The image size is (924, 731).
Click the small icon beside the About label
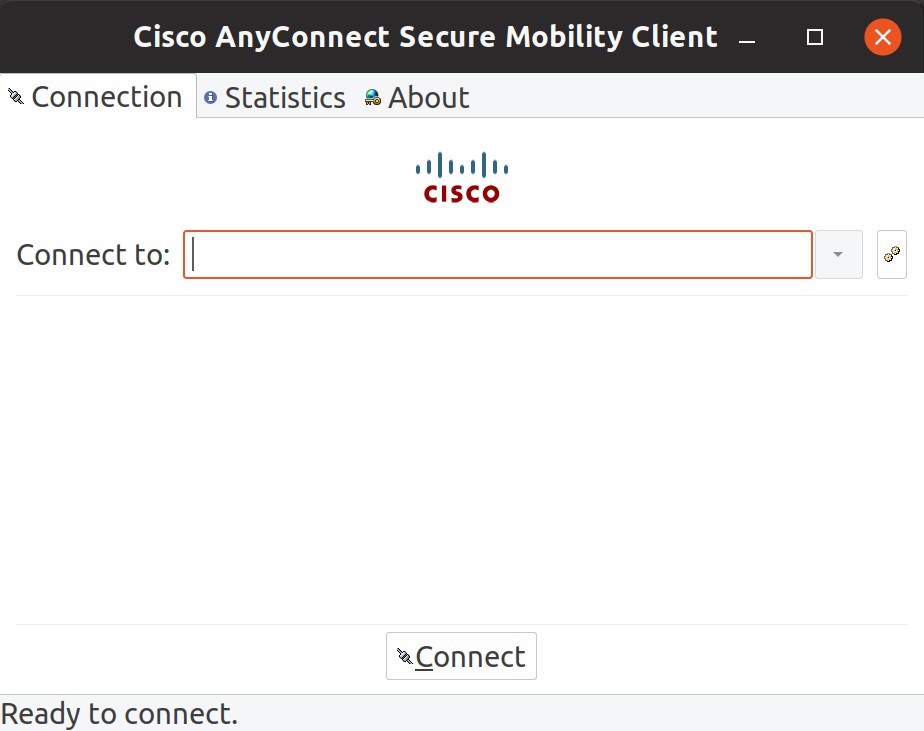[373, 97]
